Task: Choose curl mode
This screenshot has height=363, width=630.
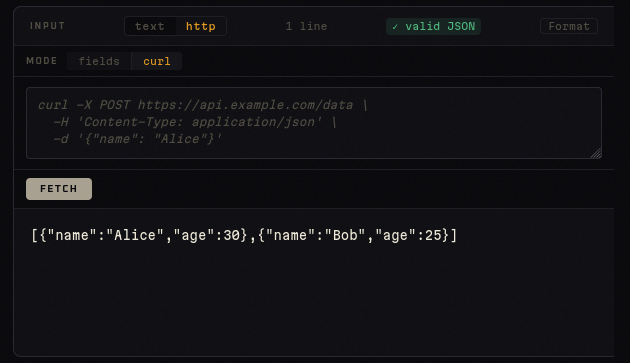Action: click(157, 61)
